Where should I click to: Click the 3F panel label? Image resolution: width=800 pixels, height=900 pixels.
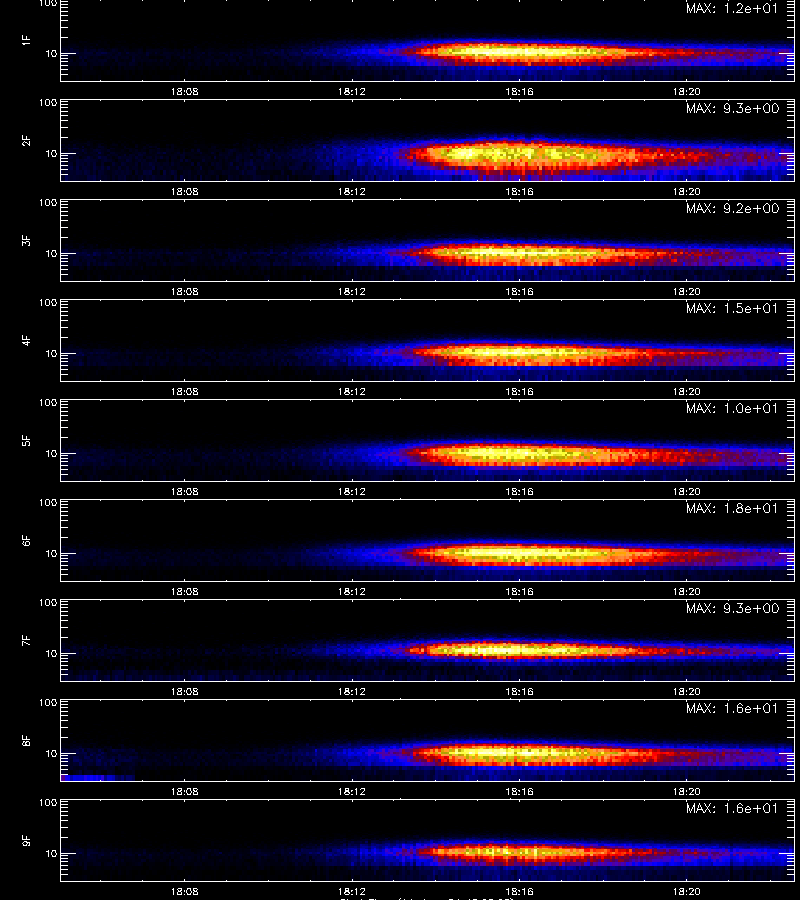pos(26,240)
